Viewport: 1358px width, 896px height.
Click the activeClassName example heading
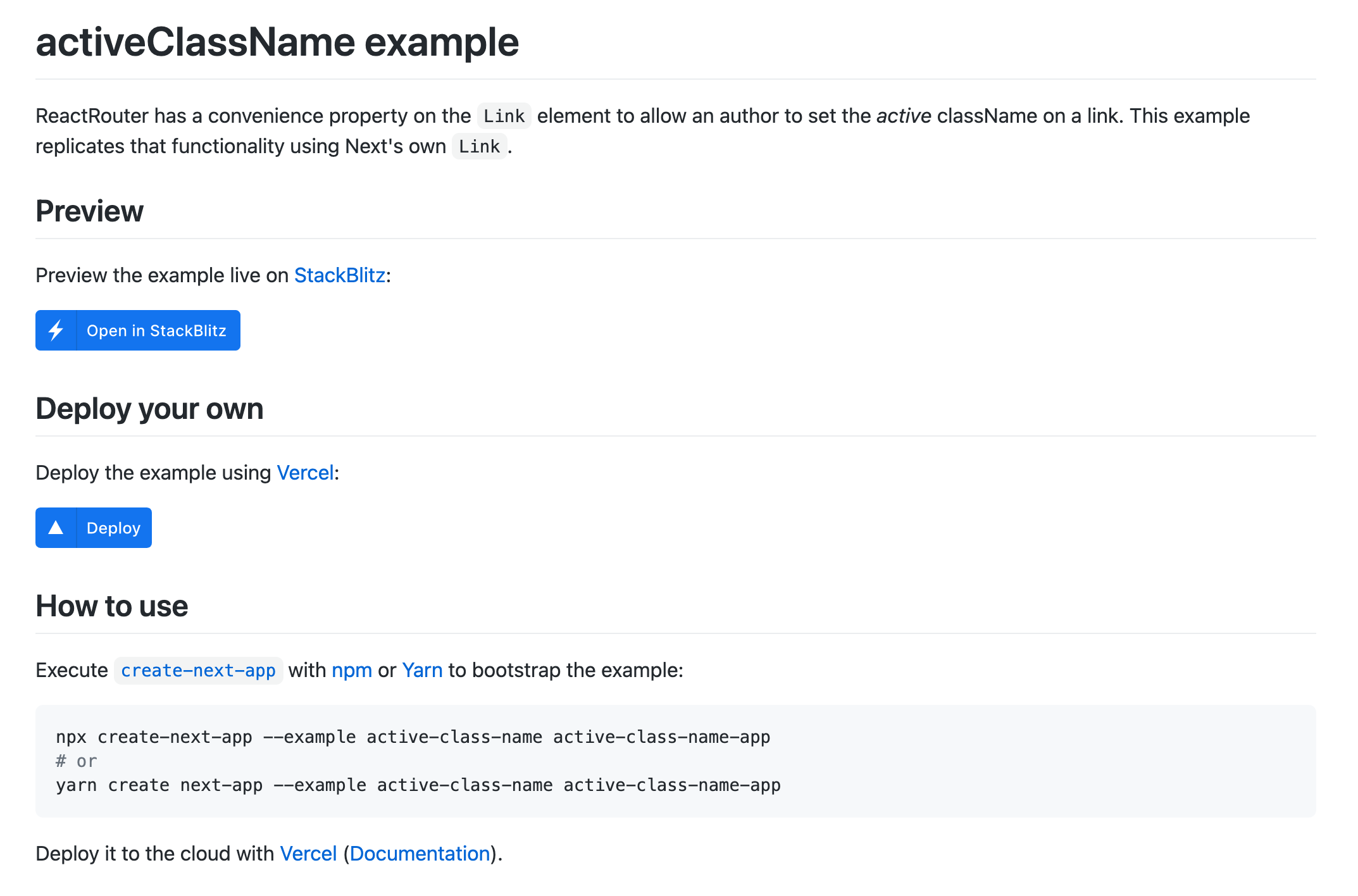pos(277,42)
